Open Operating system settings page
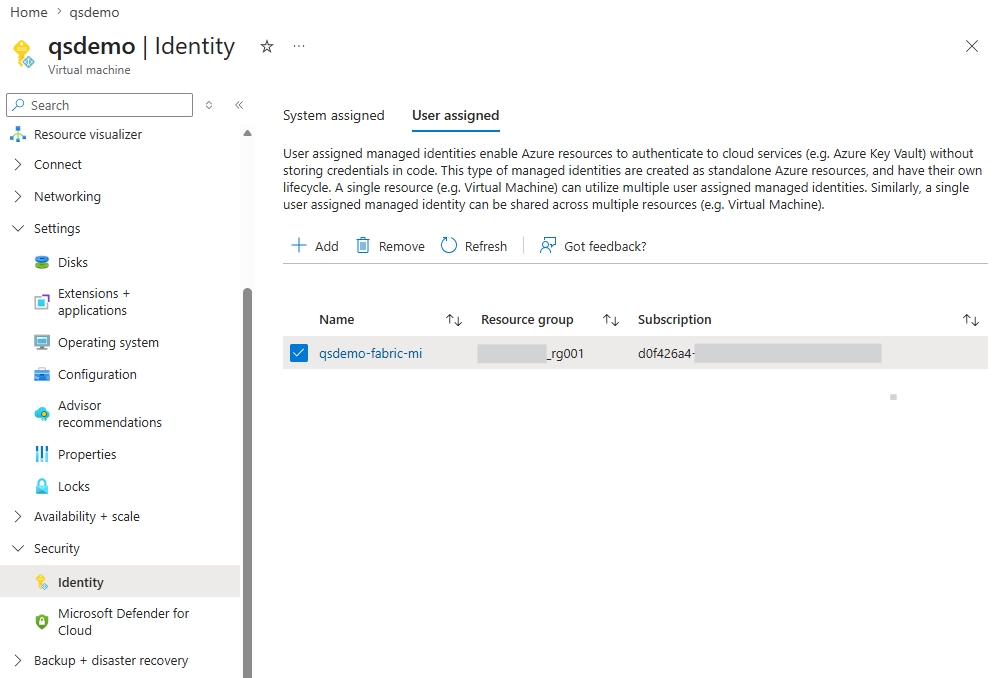The image size is (997, 678). (x=108, y=342)
